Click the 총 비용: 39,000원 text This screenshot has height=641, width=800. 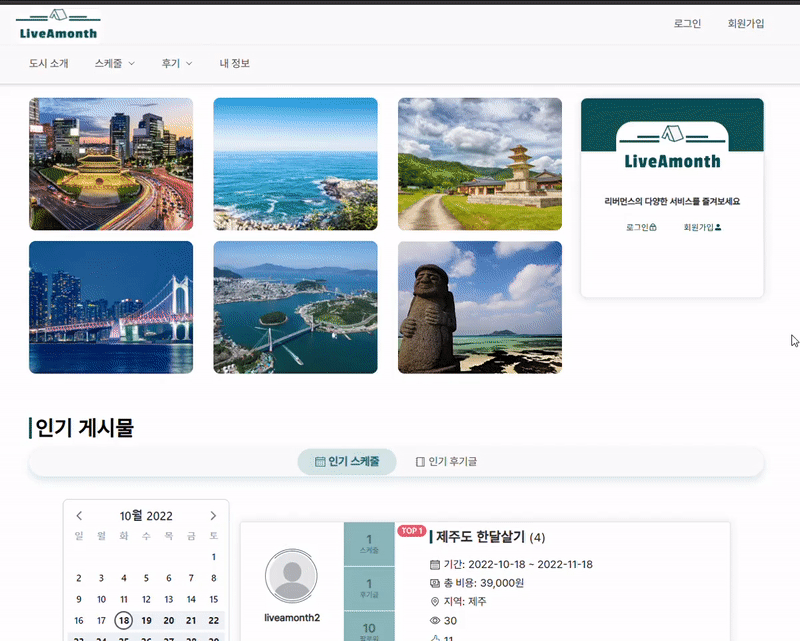pyautogui.click(x=484, y=583)
